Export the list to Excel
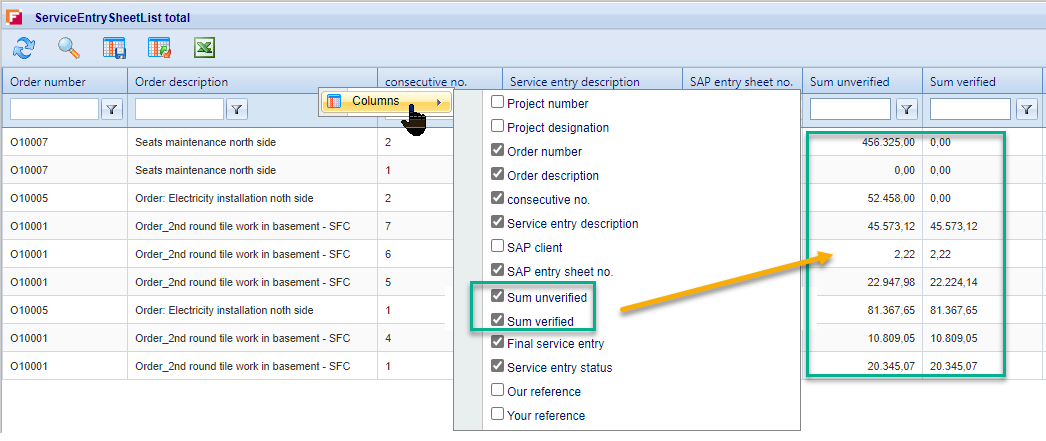This screenshot has width=1046, height=441. (204, 47)
